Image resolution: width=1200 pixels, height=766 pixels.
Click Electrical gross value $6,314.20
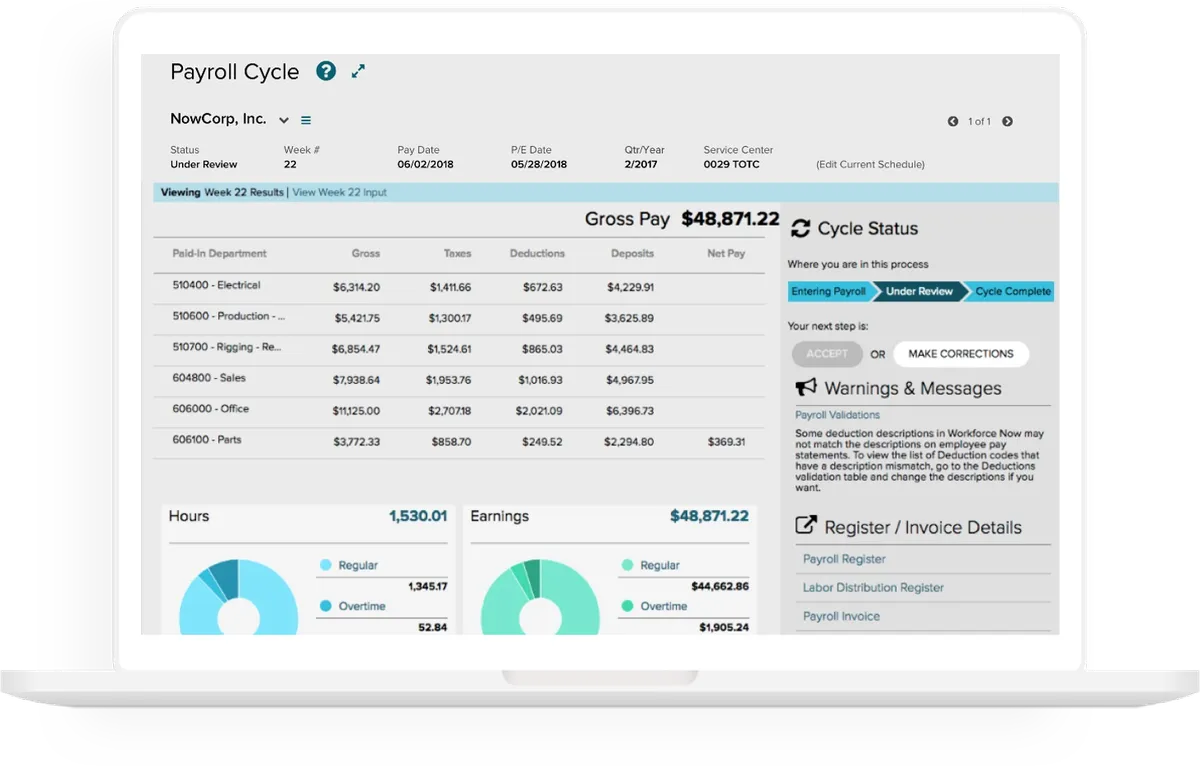pyautogui.click(x=356, y=288)
